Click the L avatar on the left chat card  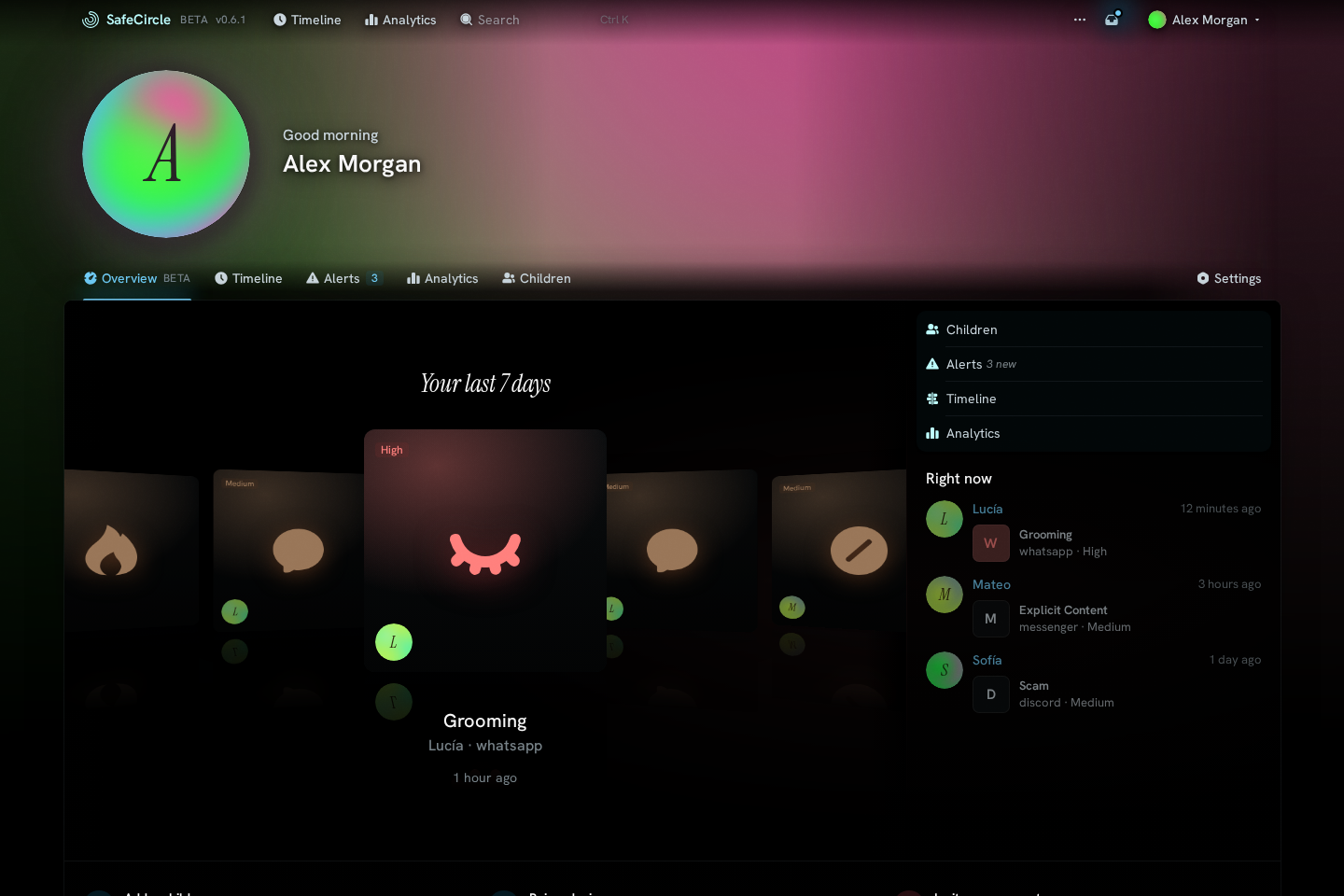click(x=234, y=611)
